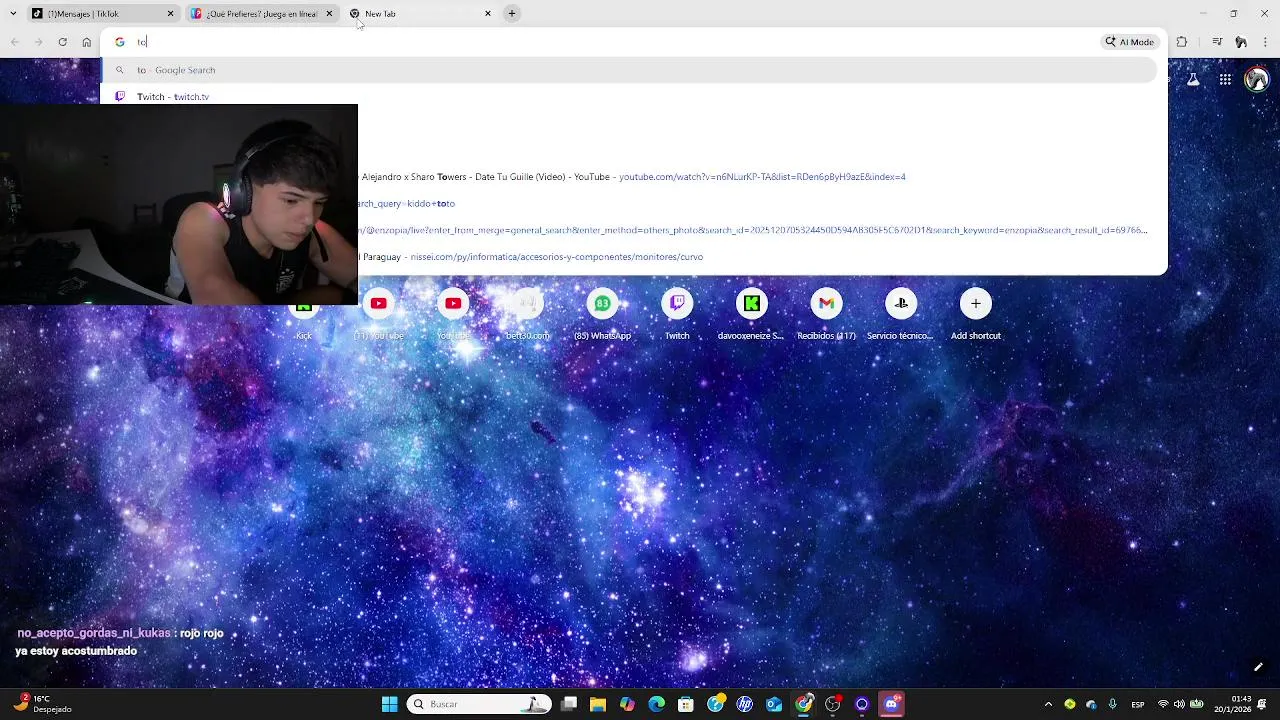Screen dimensions: 1280x720
Task: Close the Mensajes TikTok tab
Action: 170,14
